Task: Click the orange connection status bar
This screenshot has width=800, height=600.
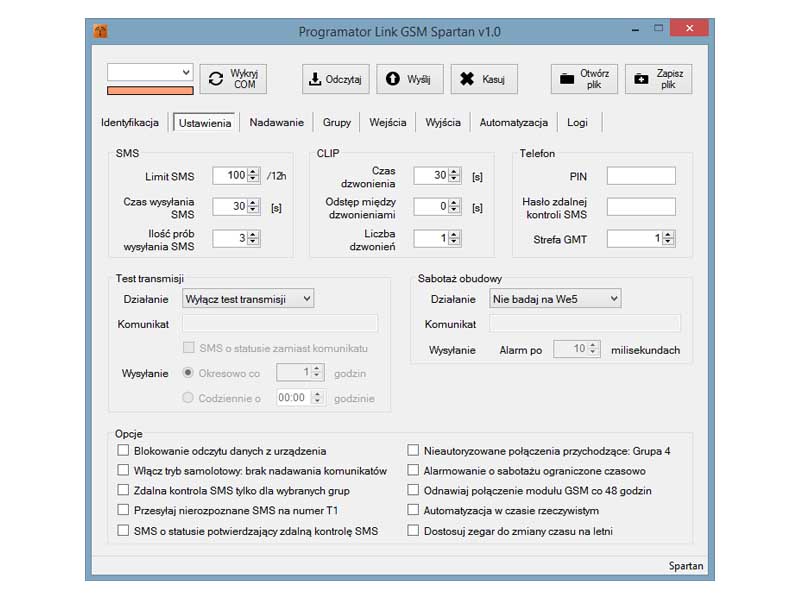Action: coord(150,90)
